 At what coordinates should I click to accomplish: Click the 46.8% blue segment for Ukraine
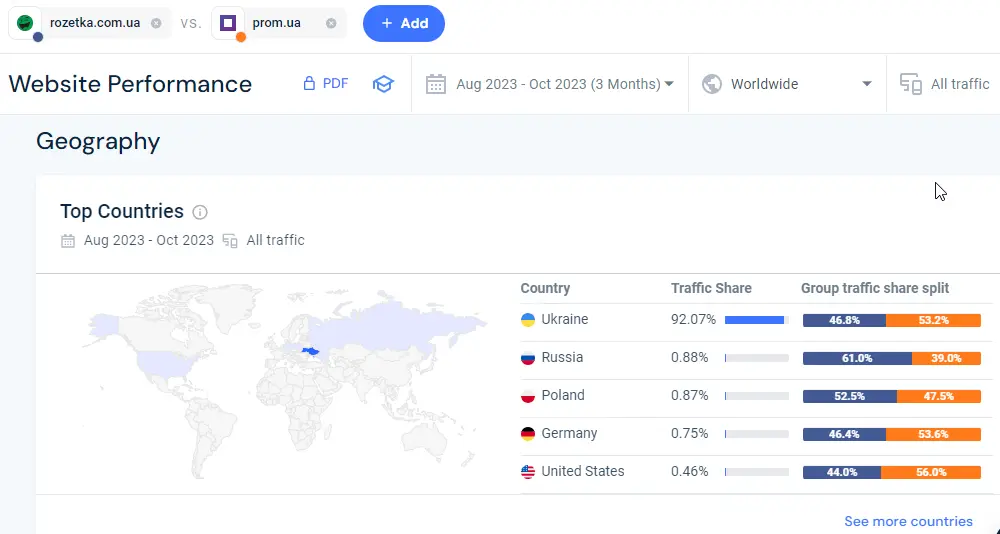pos(844,320)
